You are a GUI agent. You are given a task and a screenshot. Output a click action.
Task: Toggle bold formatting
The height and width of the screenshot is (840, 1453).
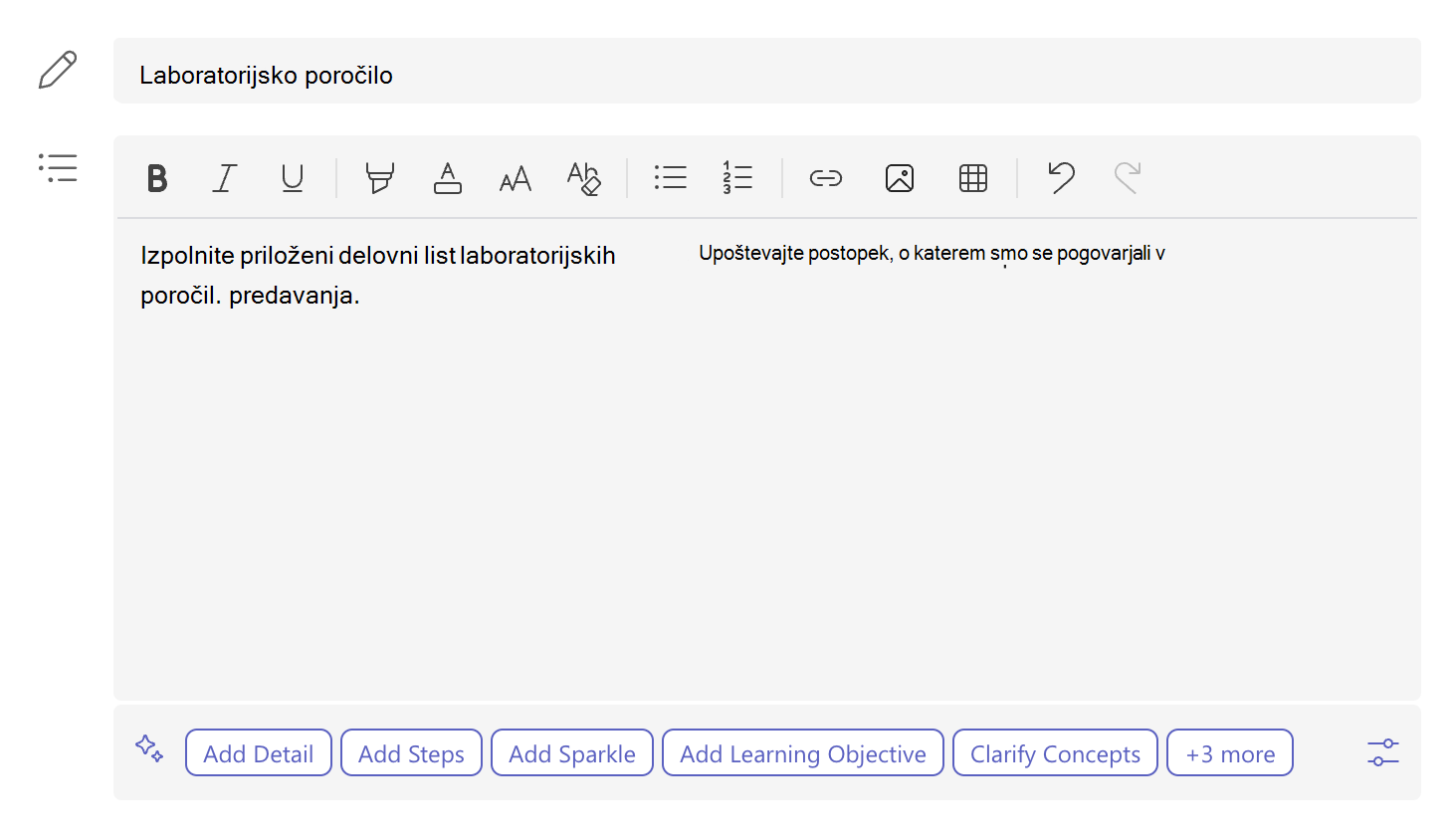pyautogui.click(x=157, y=178)
